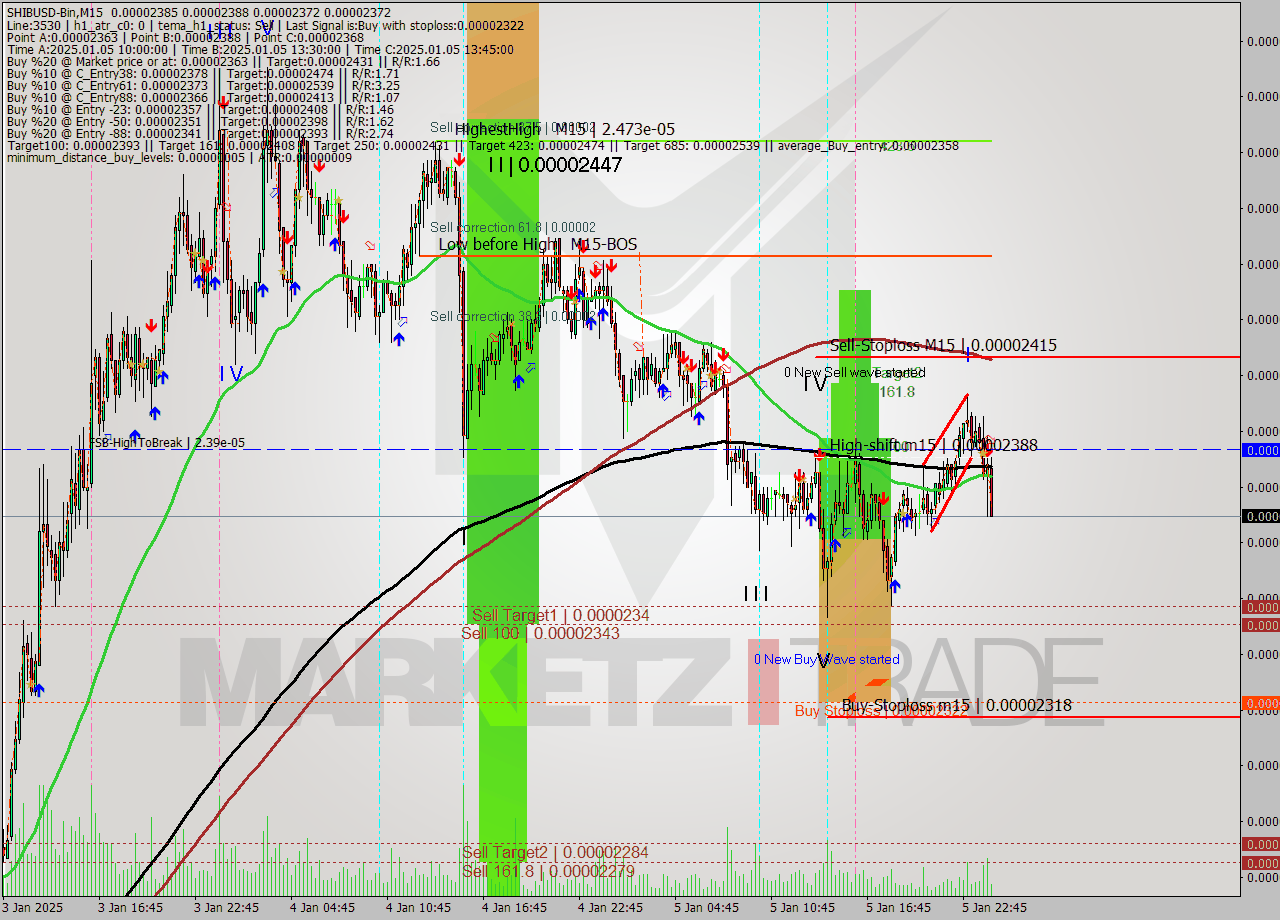Click the black 'I I I' wave marker
The width and height of the screenshot is (1280, 920).
click(x=756, y=593)
